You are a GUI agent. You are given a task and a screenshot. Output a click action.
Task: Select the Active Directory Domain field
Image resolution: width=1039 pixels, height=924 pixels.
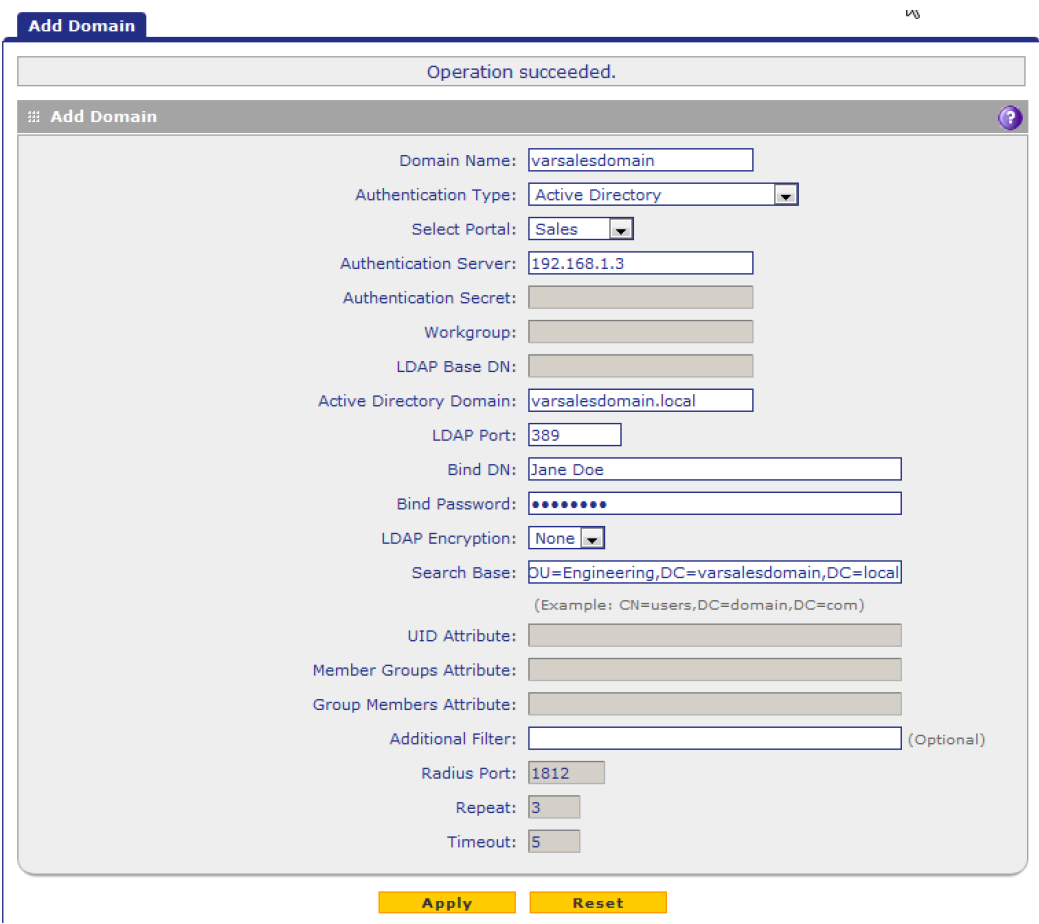coord(640,401)
